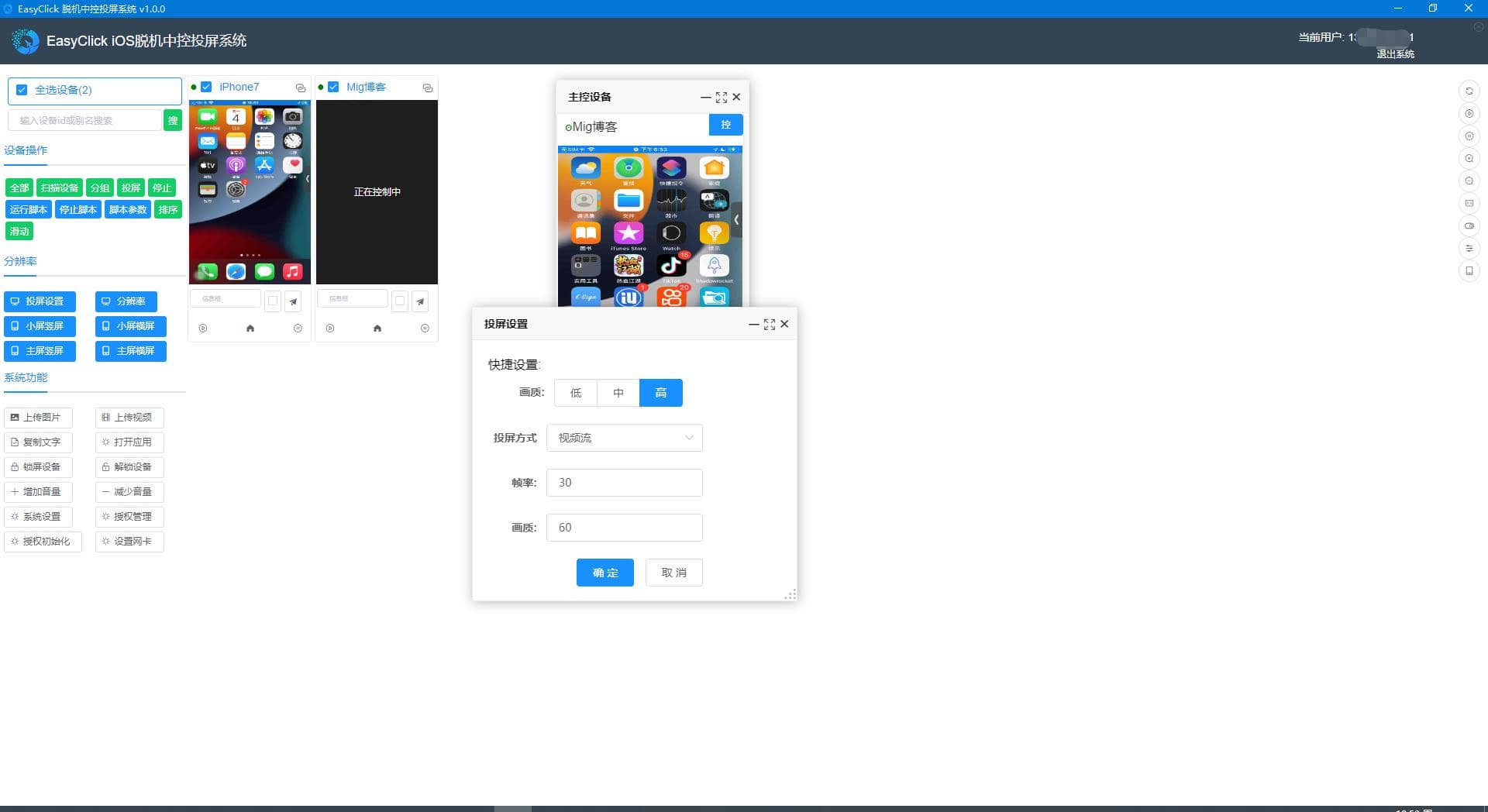Click the zoom-out magnifier icon in right sidebar

click(1469, 181)
